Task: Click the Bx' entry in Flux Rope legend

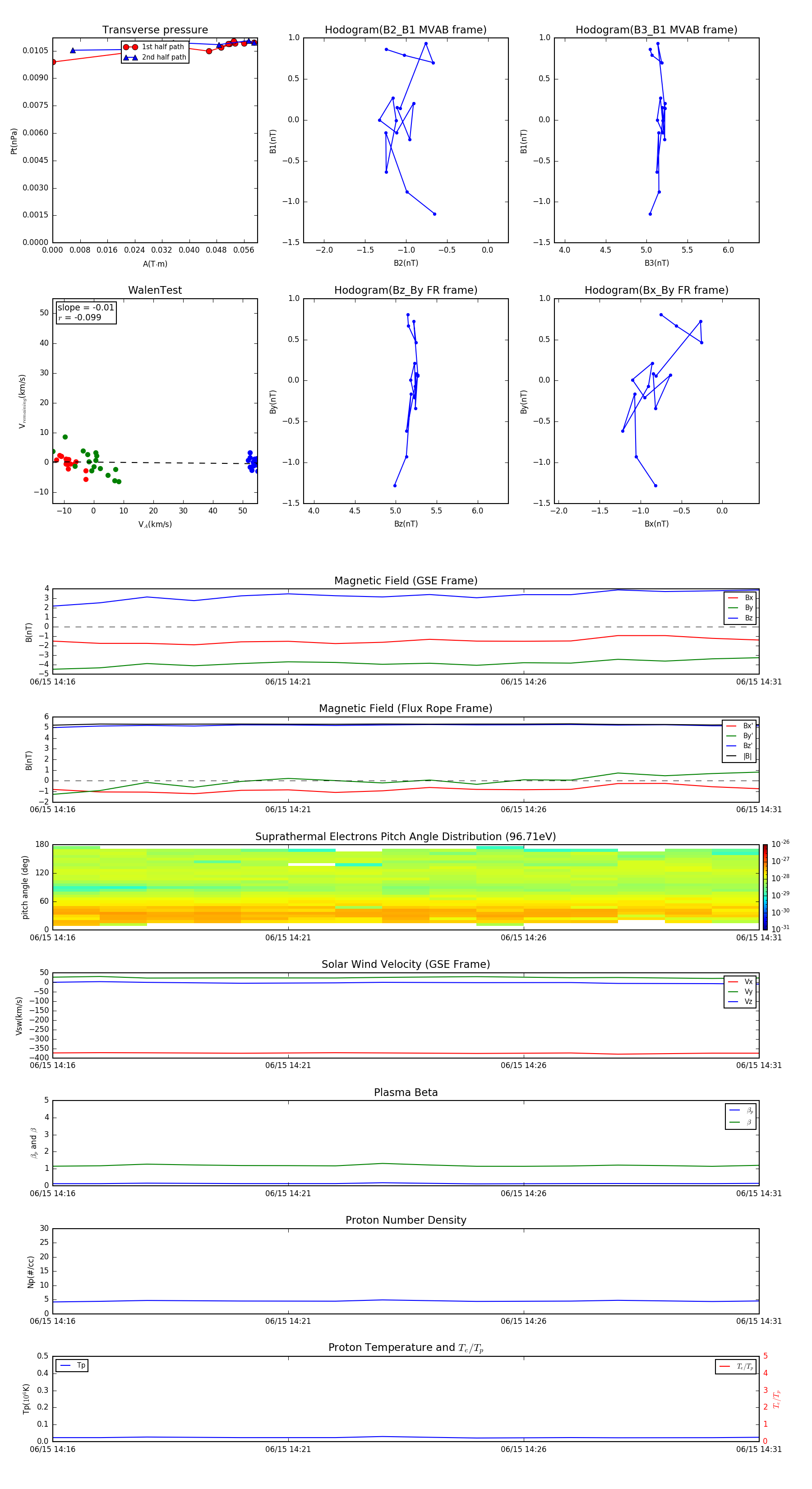Action: tap(739, 726)
